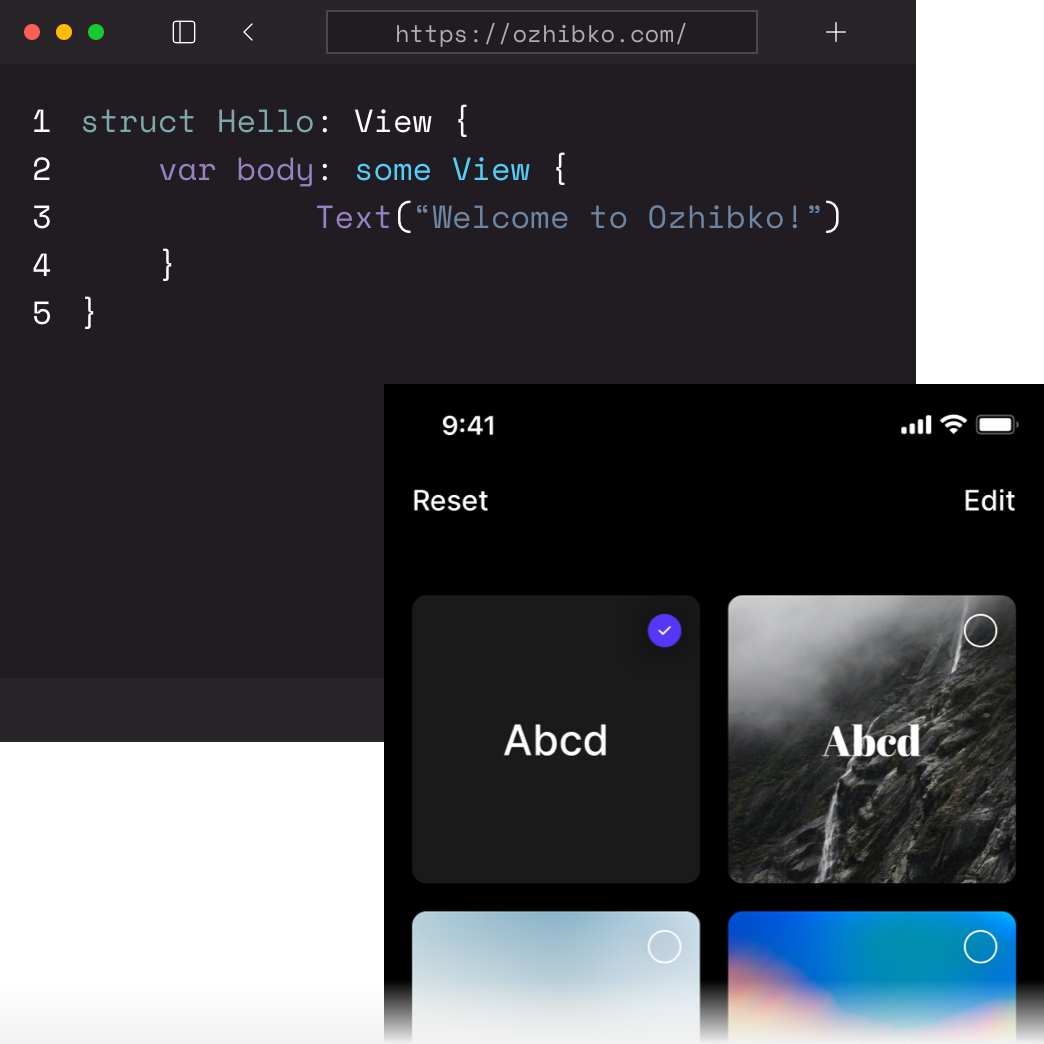Click line number 3 in the code gutter
Viewport: 1044px width, 1044px height.
click(x=41, y=218)
